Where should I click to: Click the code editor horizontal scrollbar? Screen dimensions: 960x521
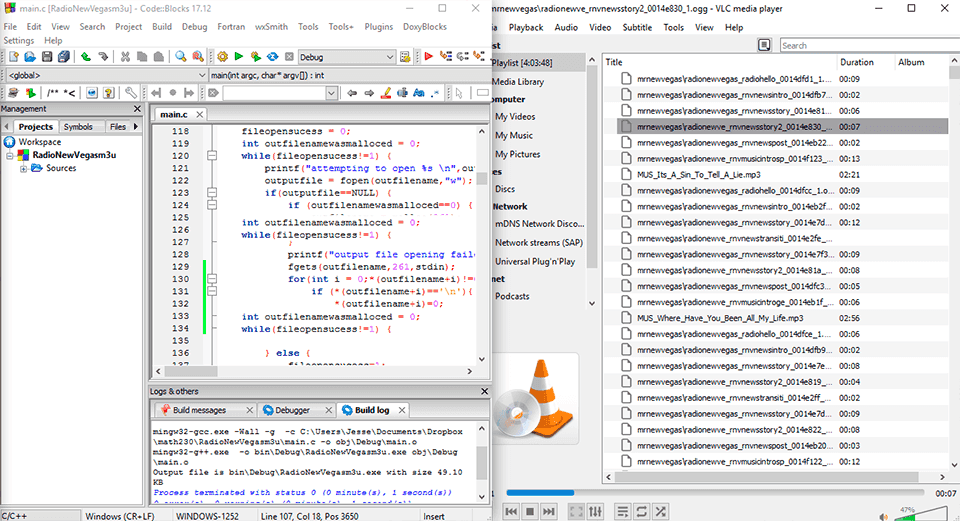(314, 371)
